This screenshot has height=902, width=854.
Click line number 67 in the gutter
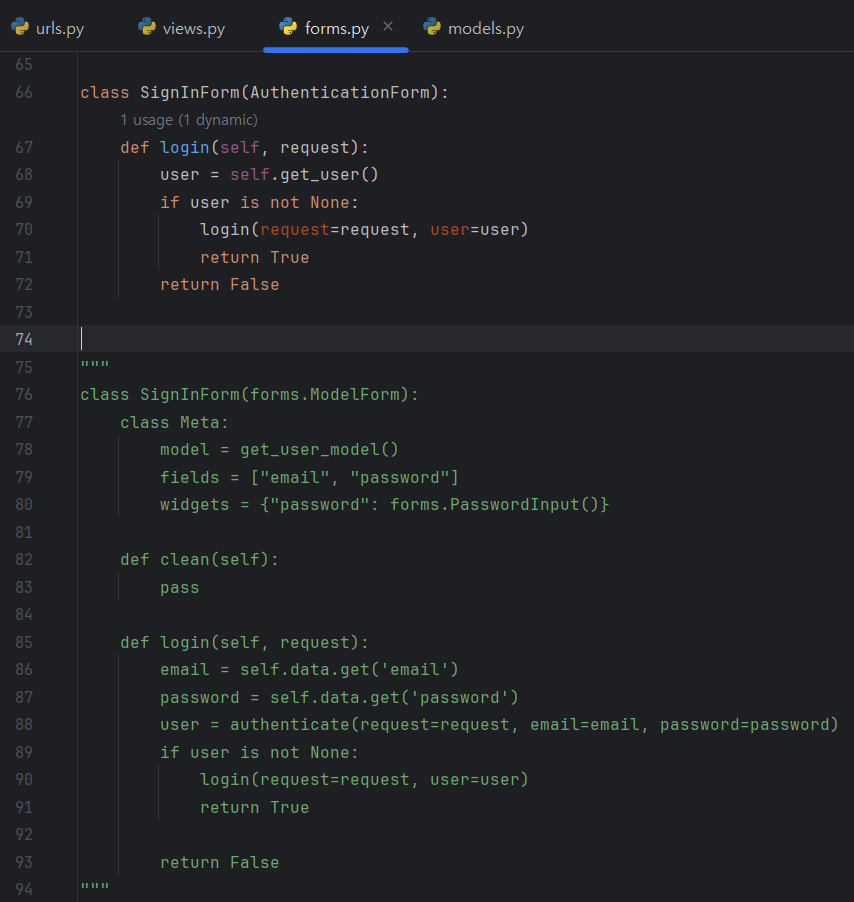24,147
